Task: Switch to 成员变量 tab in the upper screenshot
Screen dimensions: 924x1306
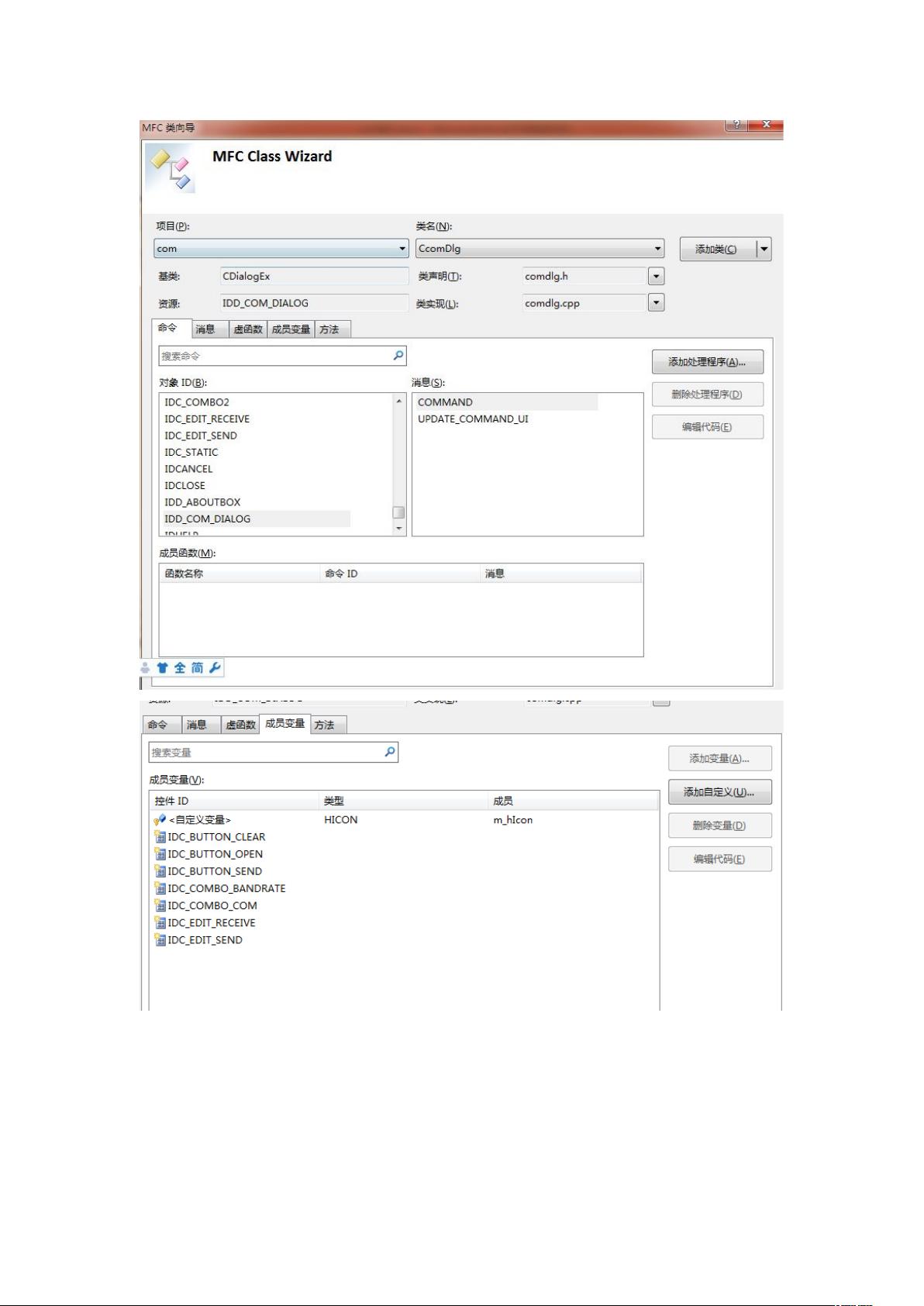Action: tap(291, 329)
